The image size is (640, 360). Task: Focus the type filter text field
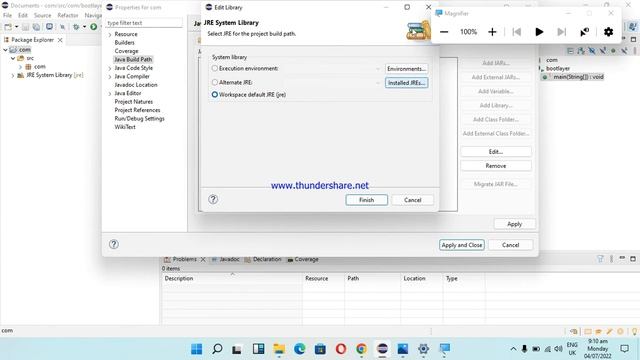pos(144,23)
